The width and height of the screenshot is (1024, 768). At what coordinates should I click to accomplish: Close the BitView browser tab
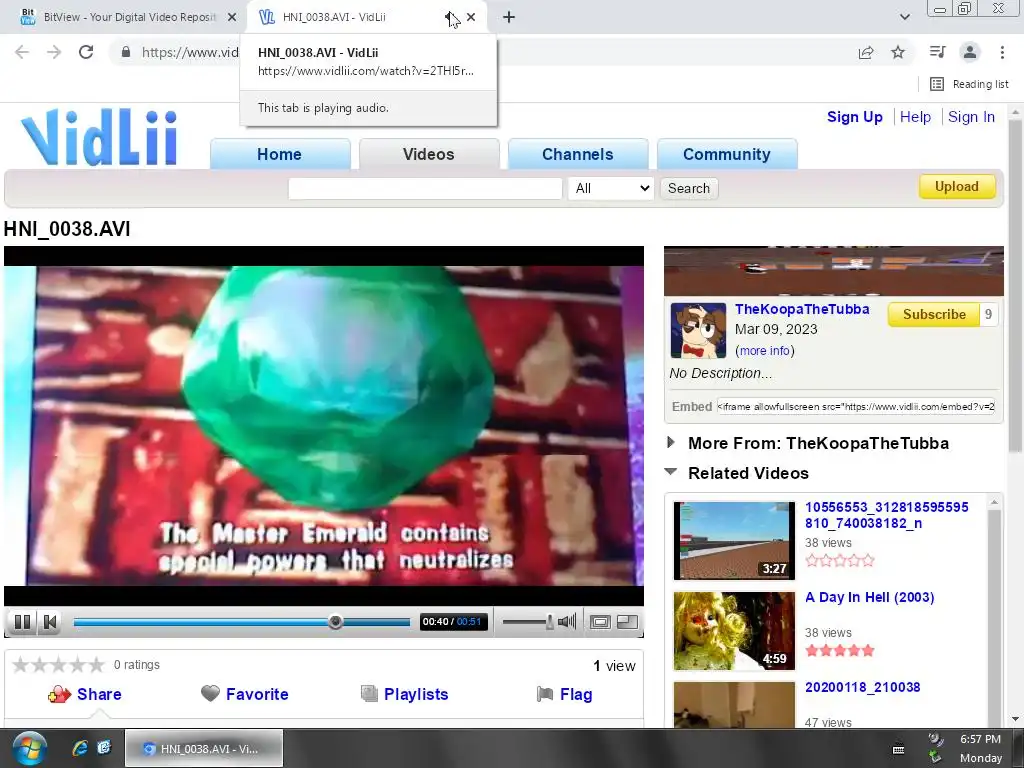(x=231, y=17)
